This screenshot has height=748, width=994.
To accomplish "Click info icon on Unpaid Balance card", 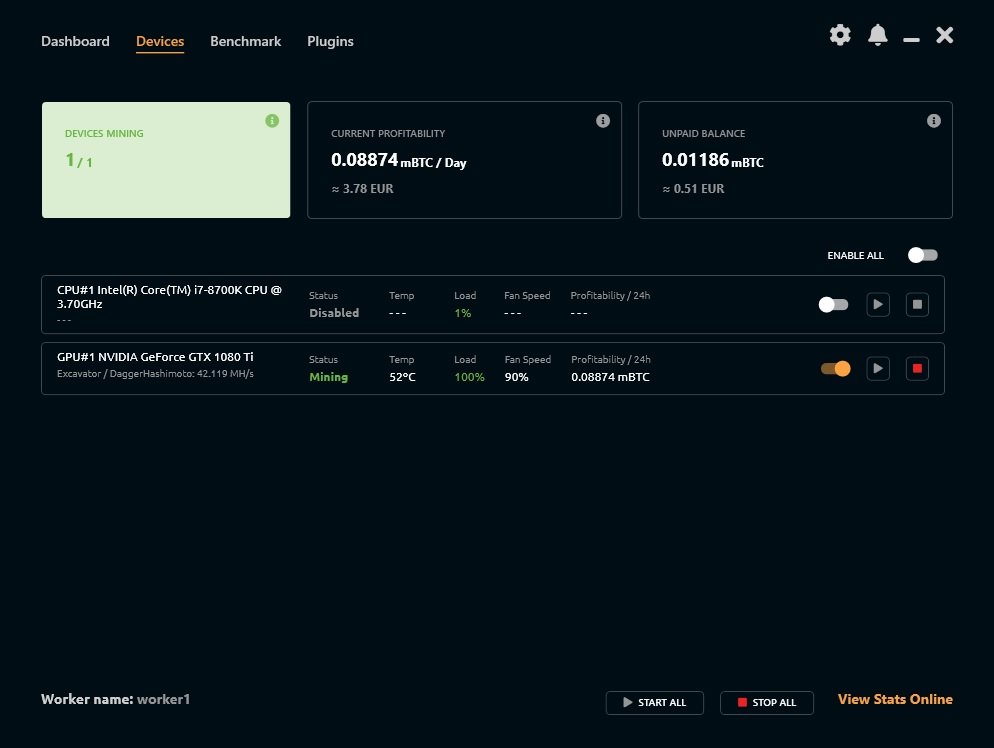I will click(934, 120).
